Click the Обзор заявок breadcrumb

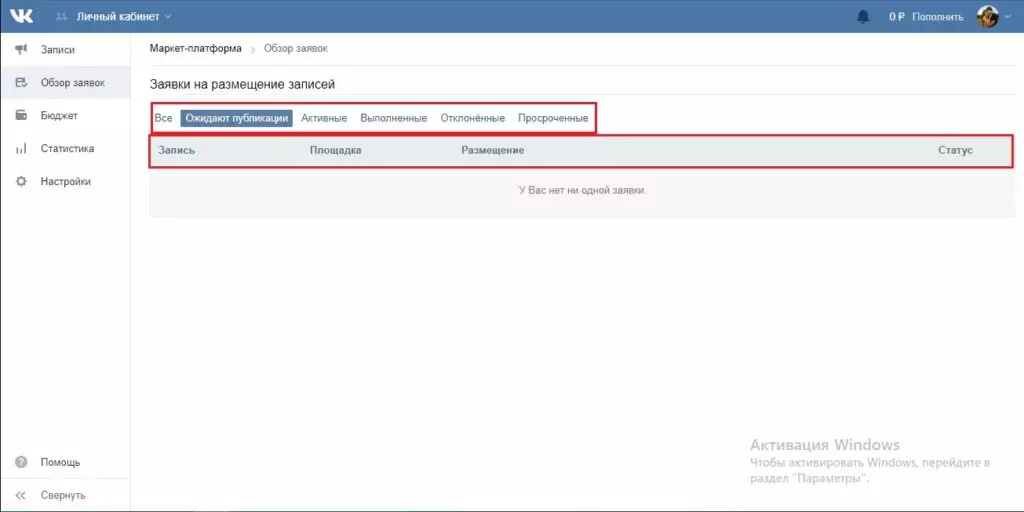tap(296, 48)
